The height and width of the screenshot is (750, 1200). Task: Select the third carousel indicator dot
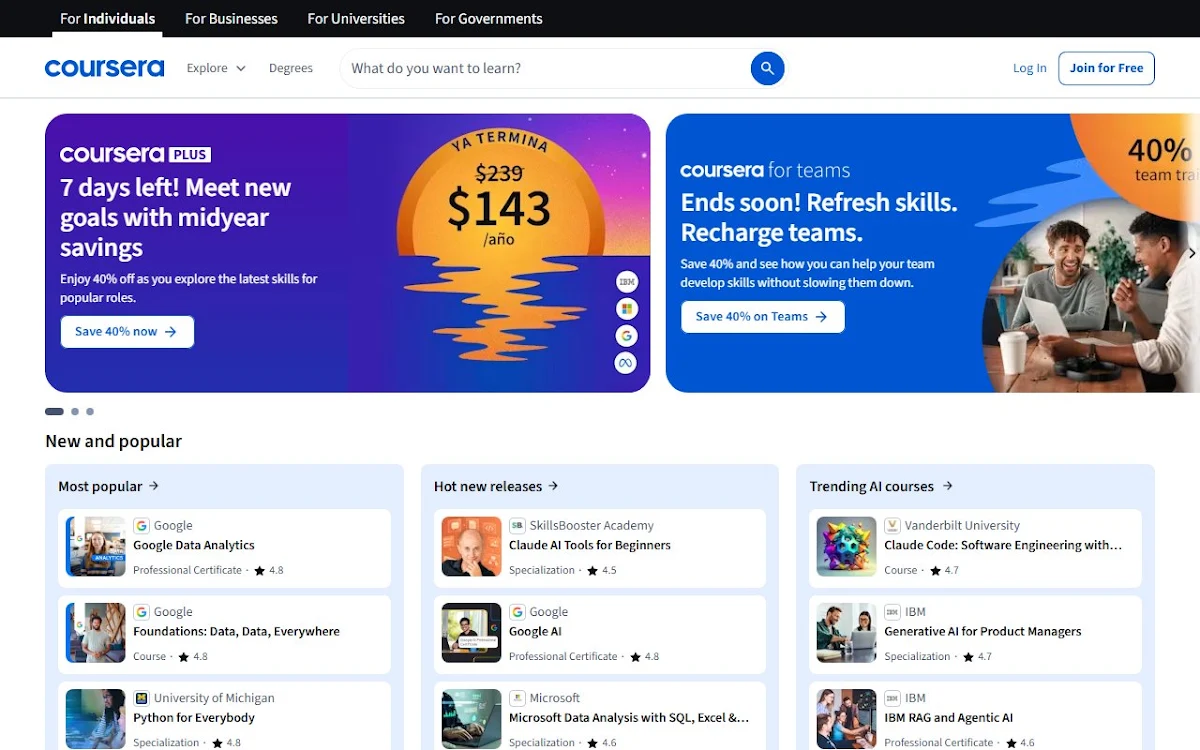pos(90,411)
